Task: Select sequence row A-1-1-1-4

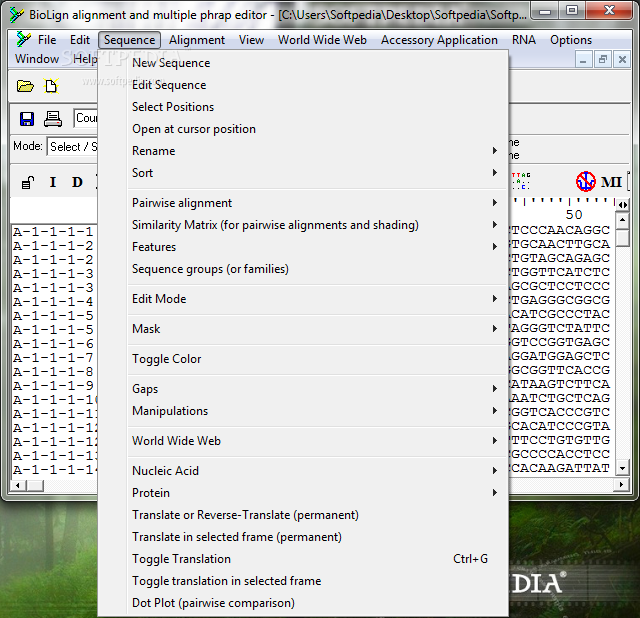Action: (53, 302)
